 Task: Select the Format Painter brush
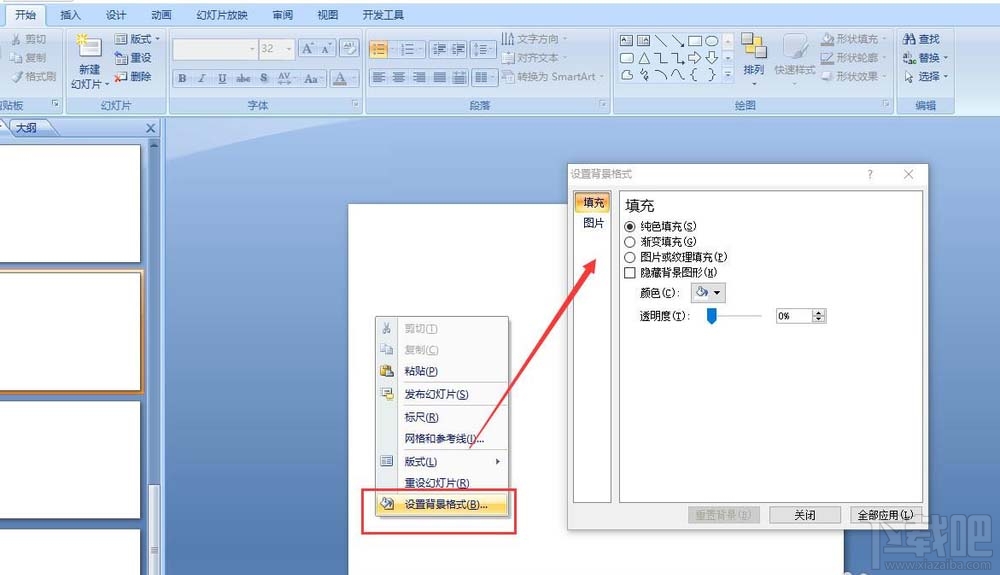point(17,76)
